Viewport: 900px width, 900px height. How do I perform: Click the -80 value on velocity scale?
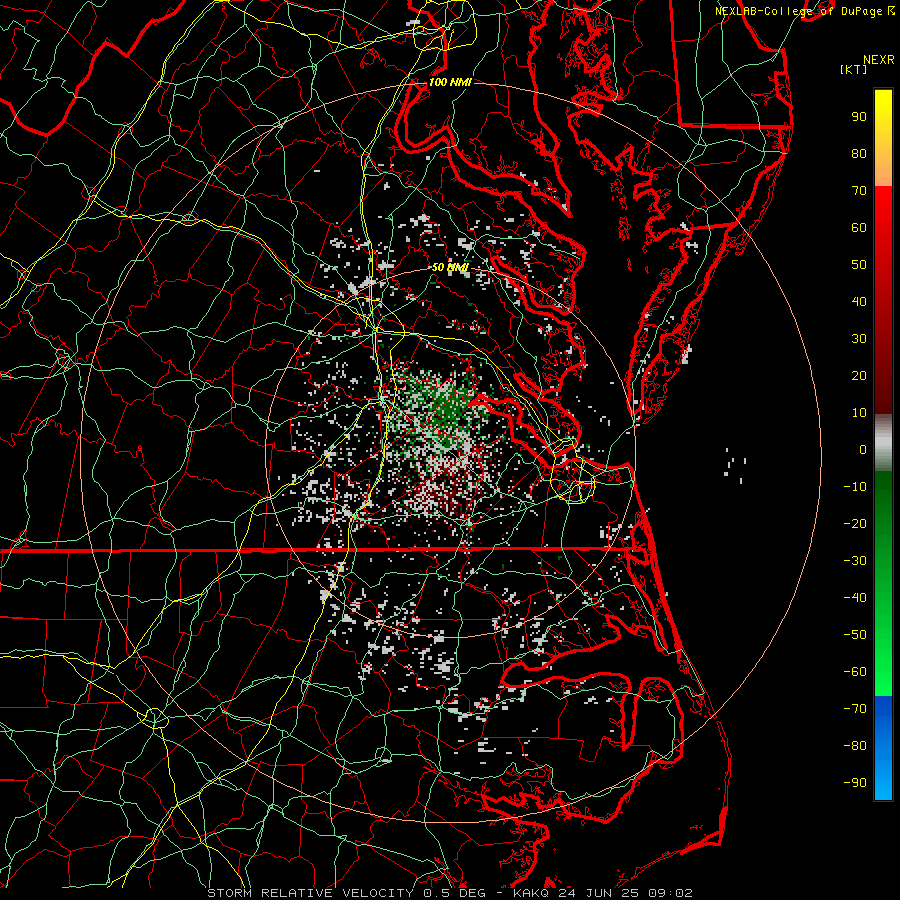(x=855, y=746)
